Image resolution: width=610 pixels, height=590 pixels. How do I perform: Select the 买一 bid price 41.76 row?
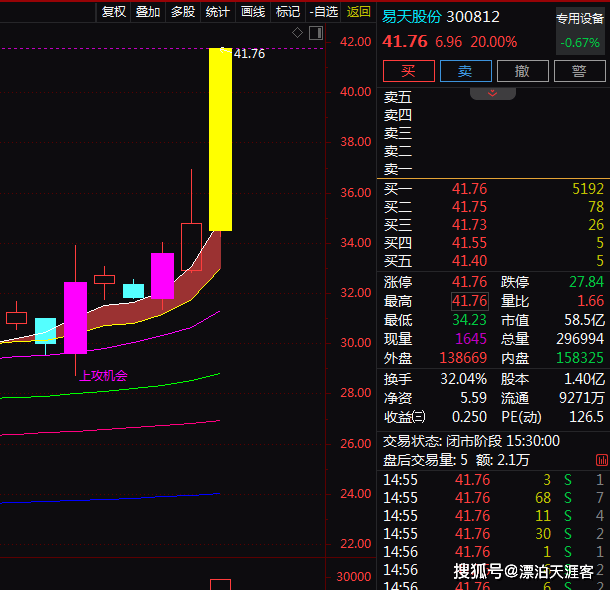tap(470, 189)
